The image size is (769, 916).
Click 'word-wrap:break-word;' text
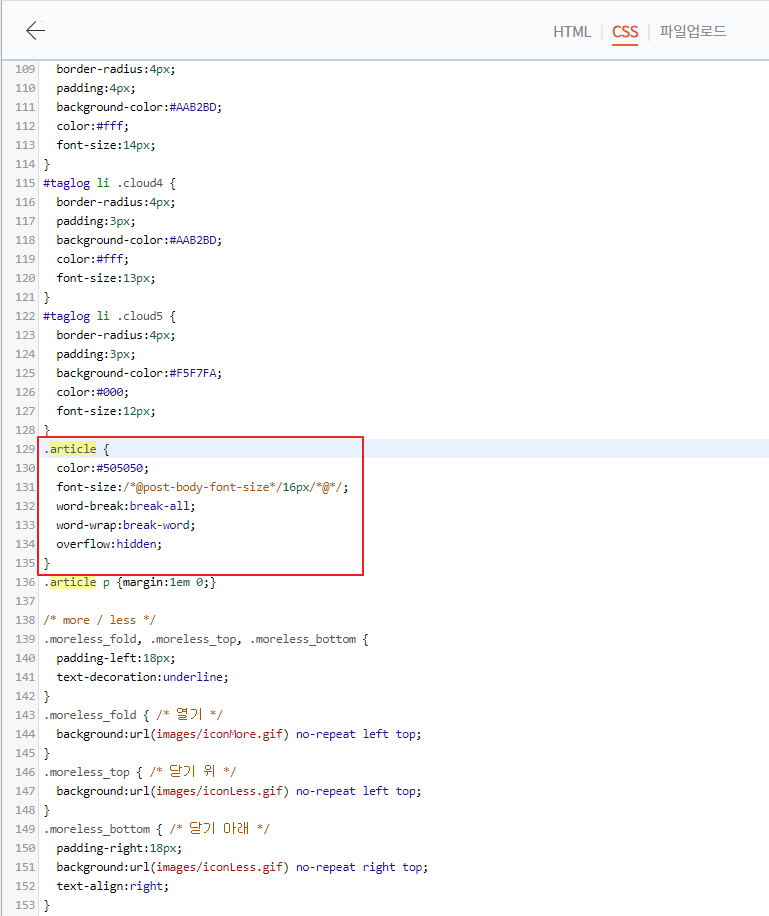coord(126,525)
